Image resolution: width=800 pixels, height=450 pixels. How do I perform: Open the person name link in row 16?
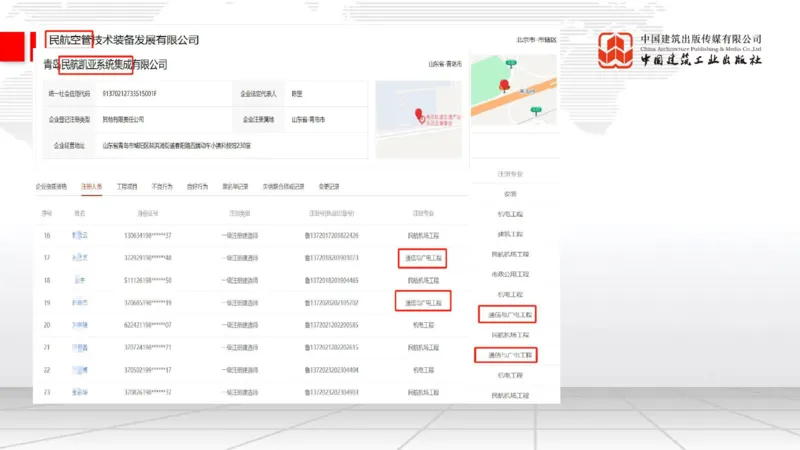pos(80,235)
